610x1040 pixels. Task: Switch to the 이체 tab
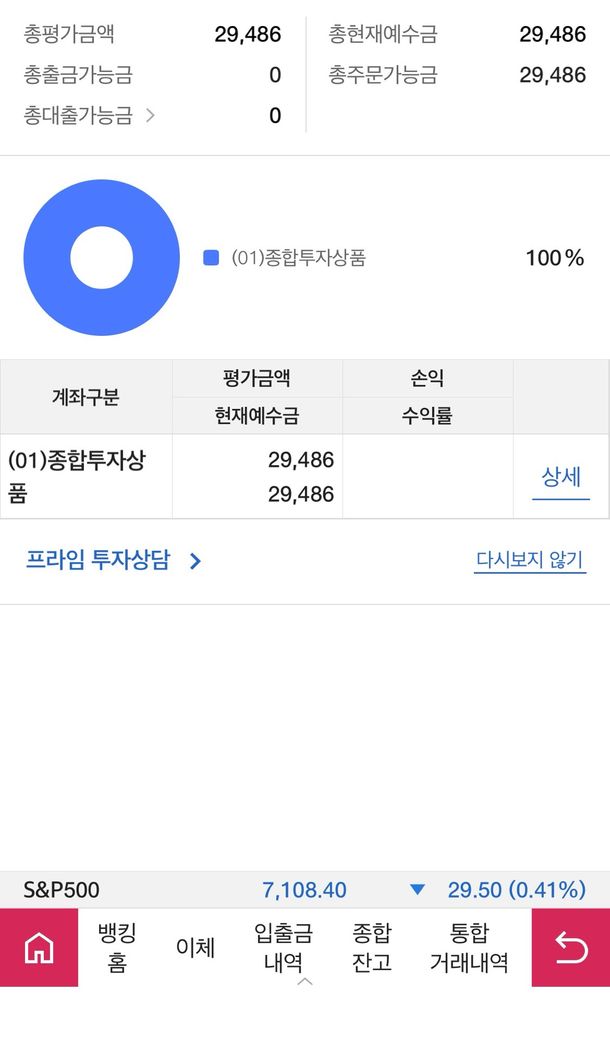[x=195, y=947]
